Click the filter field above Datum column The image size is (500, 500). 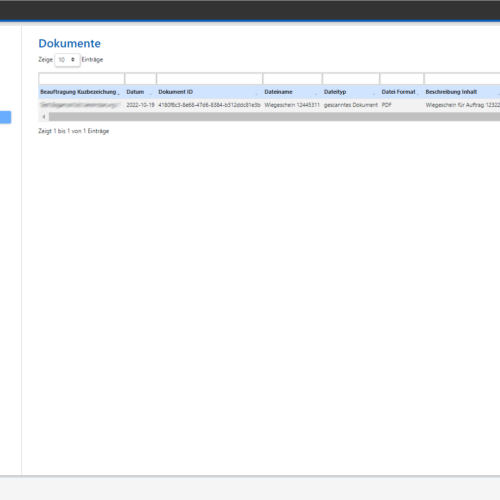tap(140, 79)
